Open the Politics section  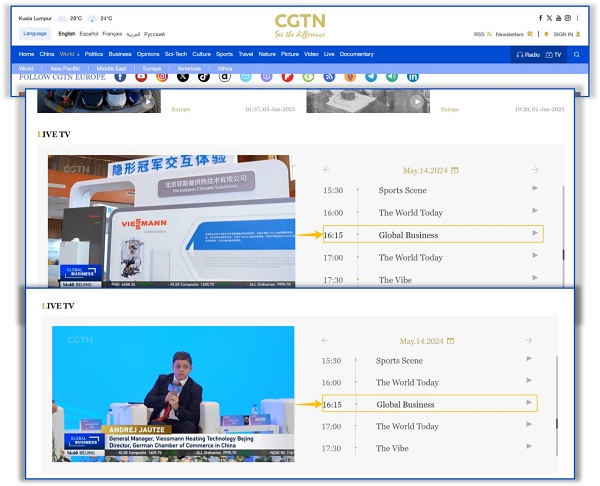click(94, 54)
